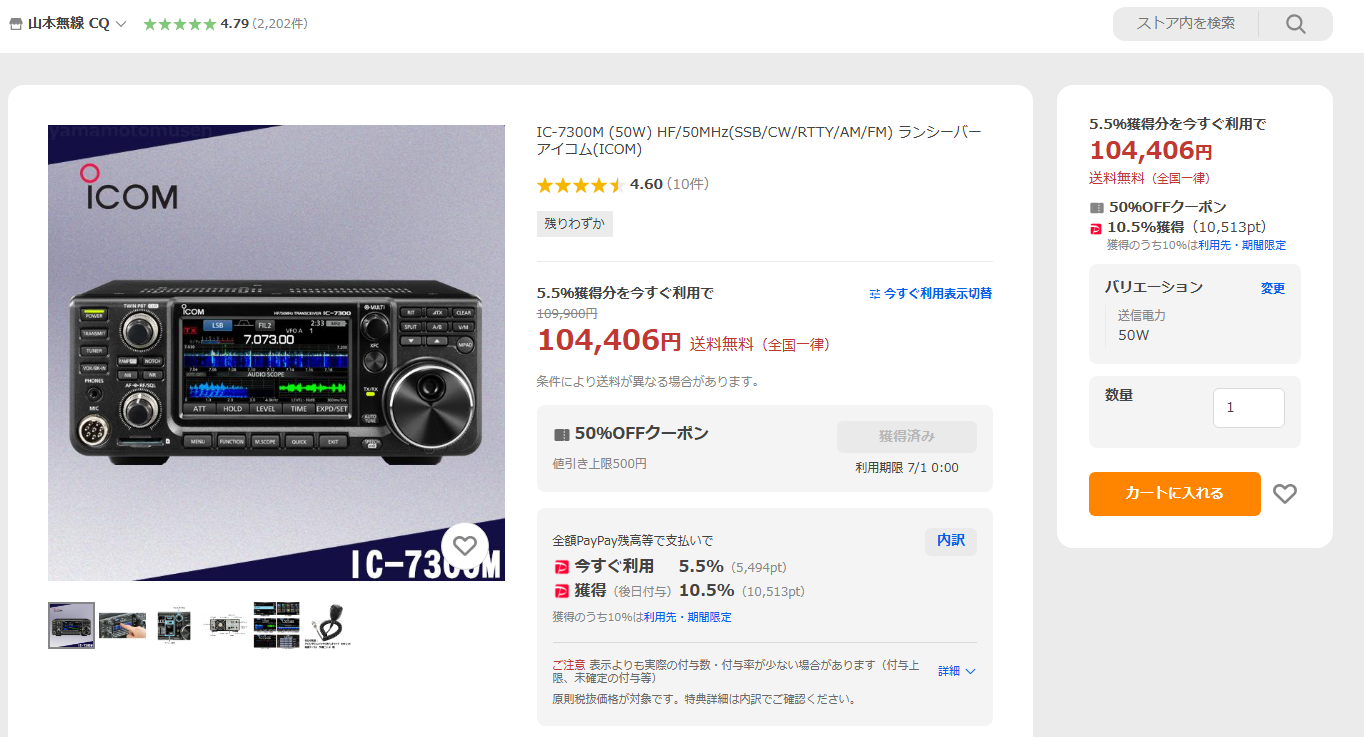Click the search magnifier icon

click(1296, 24)
